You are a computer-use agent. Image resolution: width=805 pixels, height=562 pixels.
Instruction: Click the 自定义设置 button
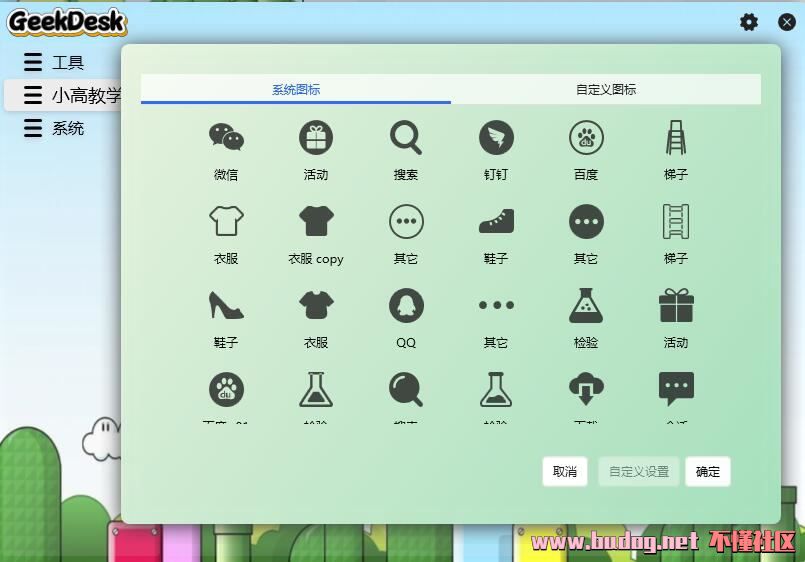coord(639,471)
